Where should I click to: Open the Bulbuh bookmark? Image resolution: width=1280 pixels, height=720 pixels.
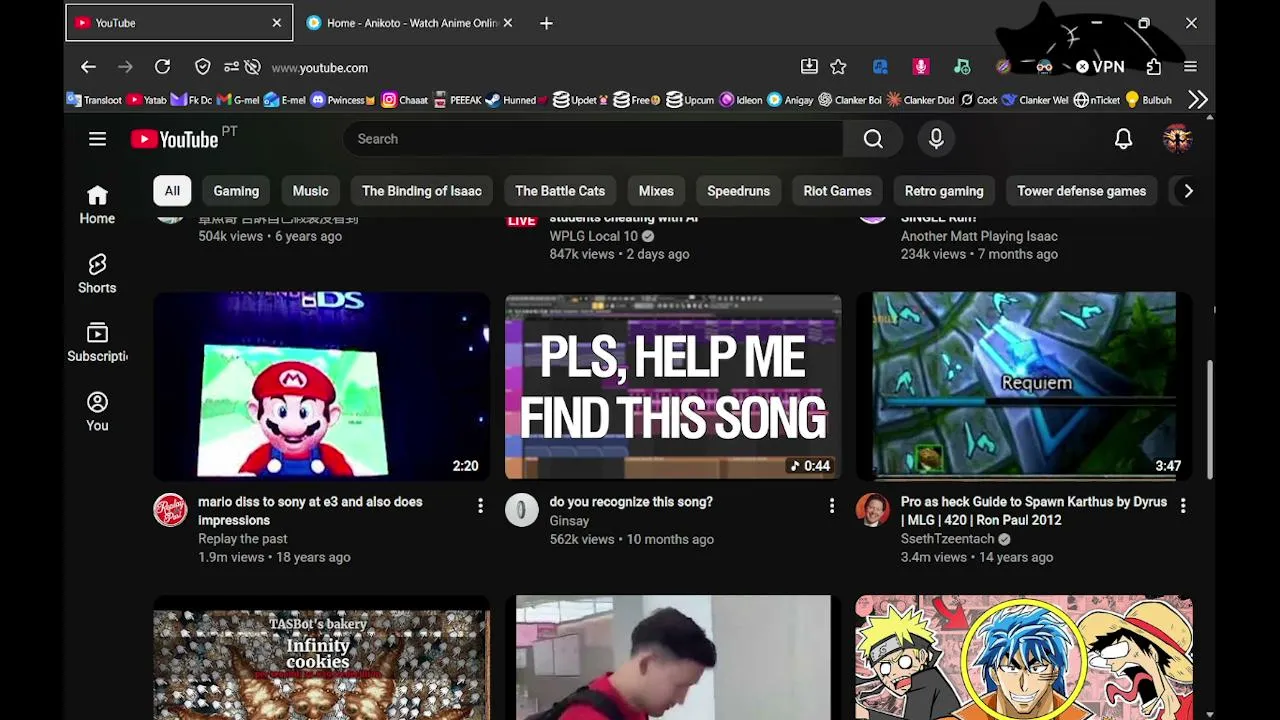[x=1148, y=100]
